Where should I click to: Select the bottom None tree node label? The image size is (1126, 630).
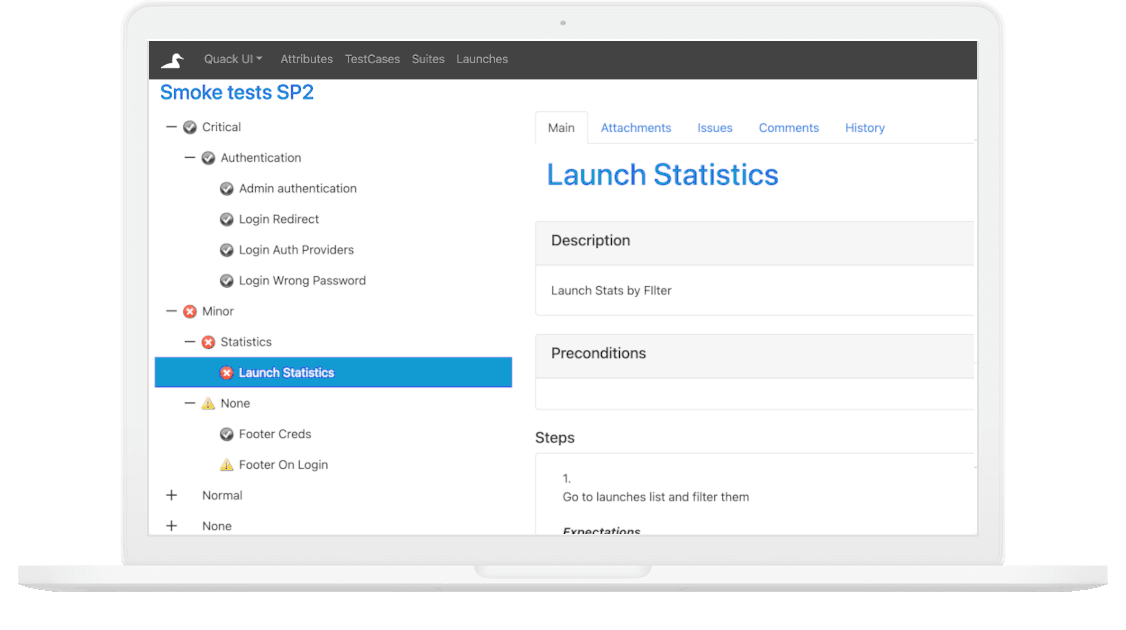pos(216,527)
